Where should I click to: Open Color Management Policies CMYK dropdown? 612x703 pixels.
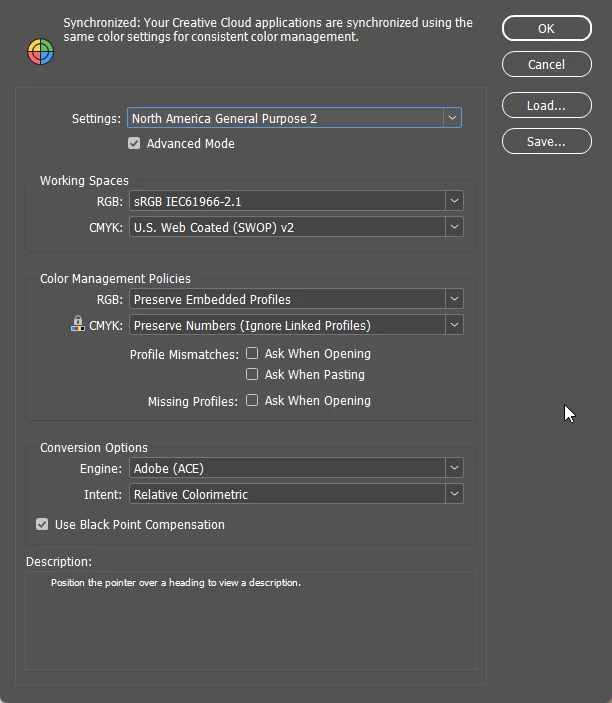tap(296, 325)
